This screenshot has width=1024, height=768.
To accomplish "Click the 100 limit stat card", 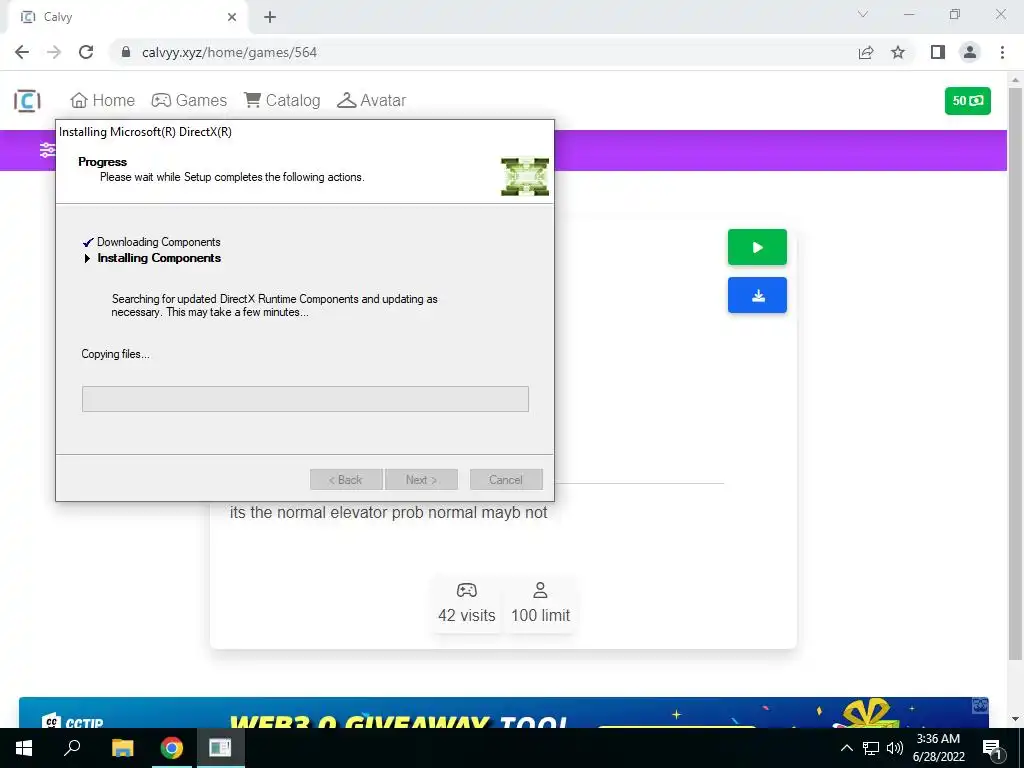I will pos(540,603).
